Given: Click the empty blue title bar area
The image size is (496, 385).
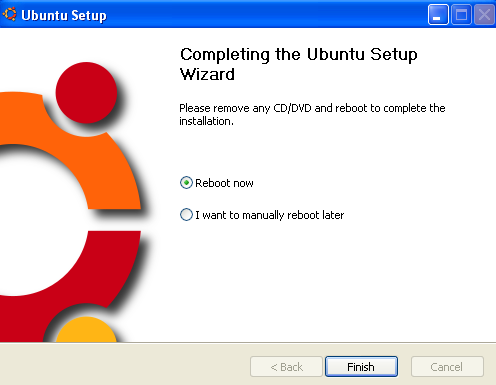Looking at the screenshot, I should click(x=267, y=15).
